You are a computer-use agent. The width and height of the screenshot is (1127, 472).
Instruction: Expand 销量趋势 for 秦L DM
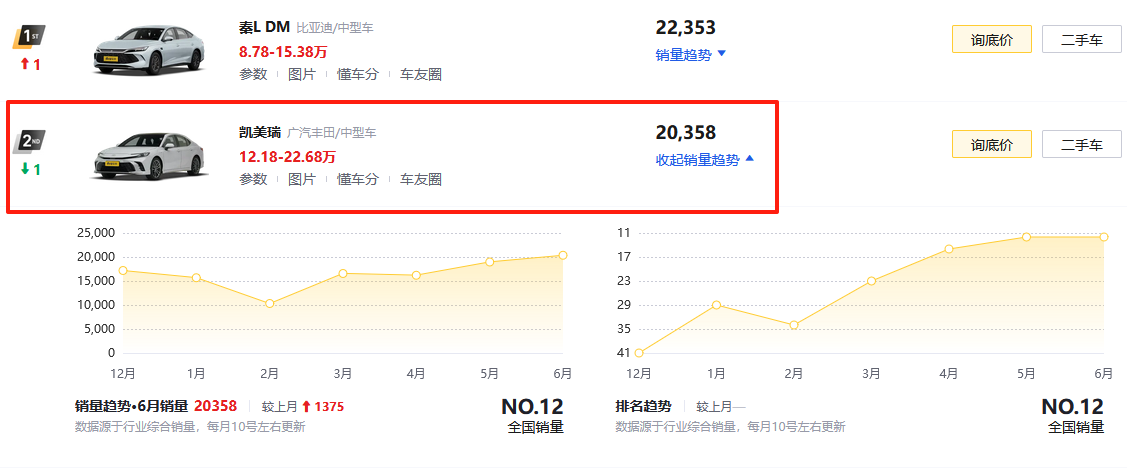click(691, 55)
